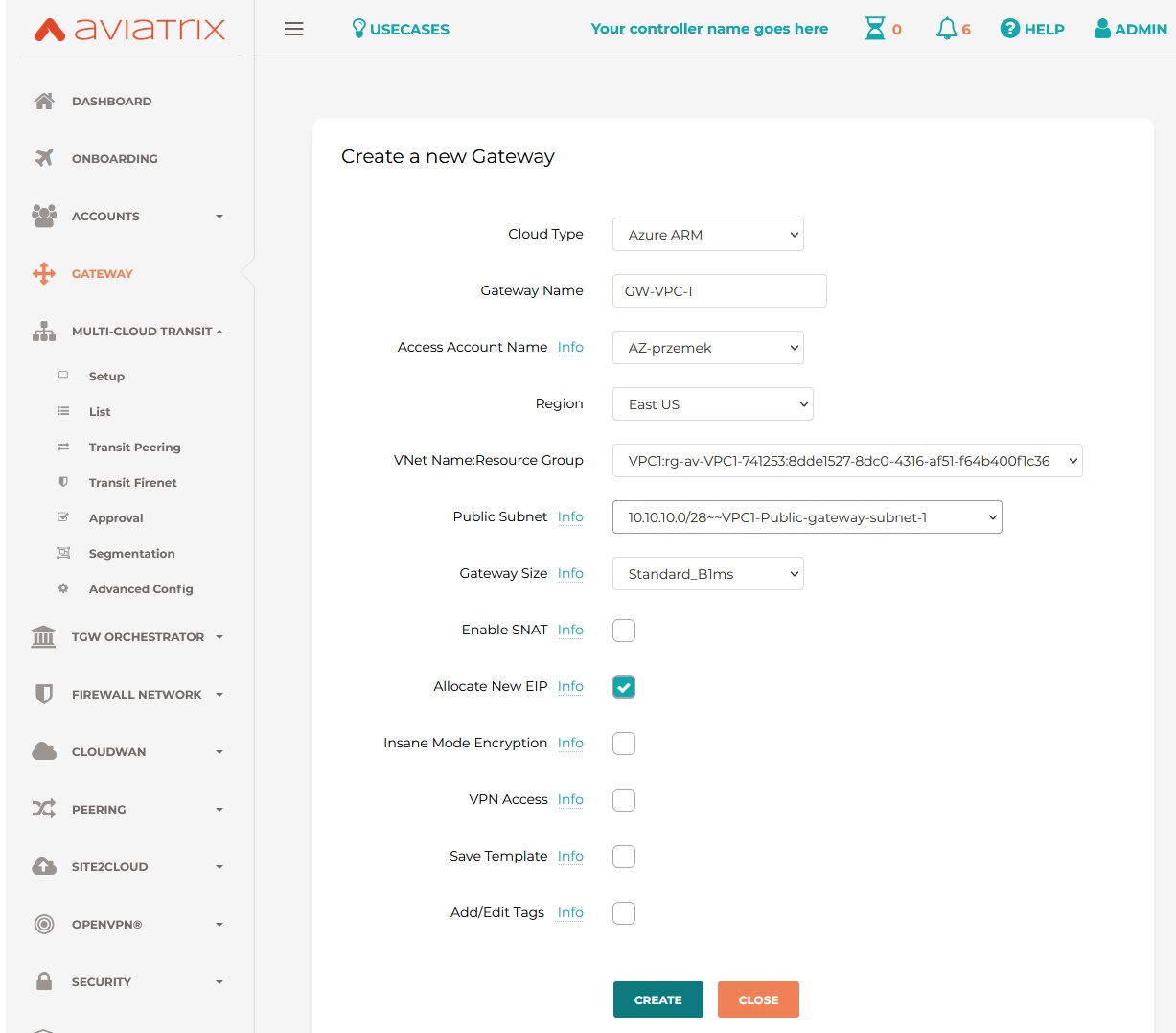Expand the CloudWAN menu arrow

click(219, 752)
